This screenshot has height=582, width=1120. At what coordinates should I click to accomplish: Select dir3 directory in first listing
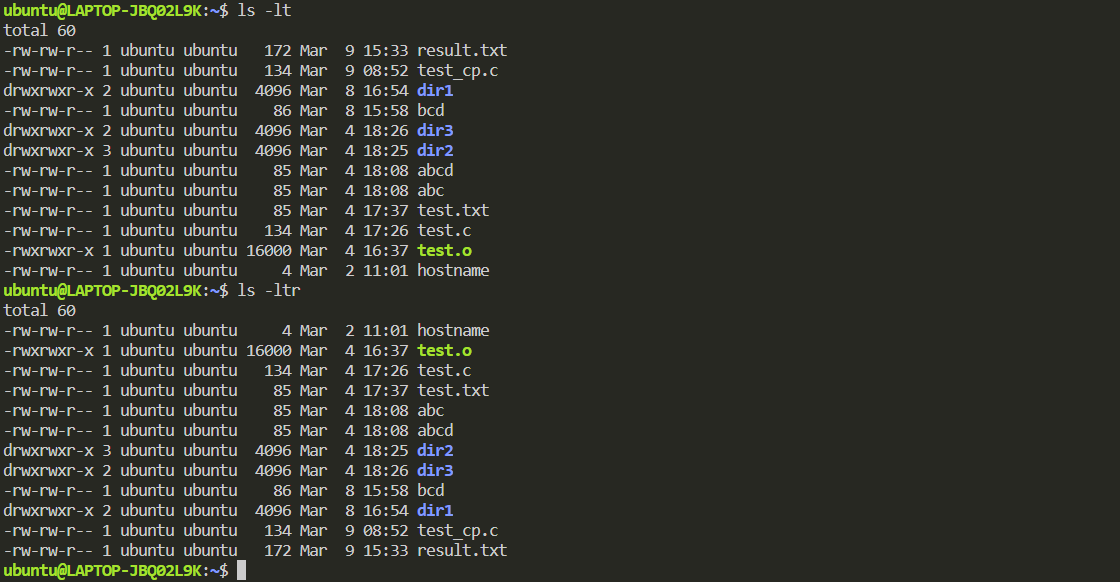pos(435,131)
